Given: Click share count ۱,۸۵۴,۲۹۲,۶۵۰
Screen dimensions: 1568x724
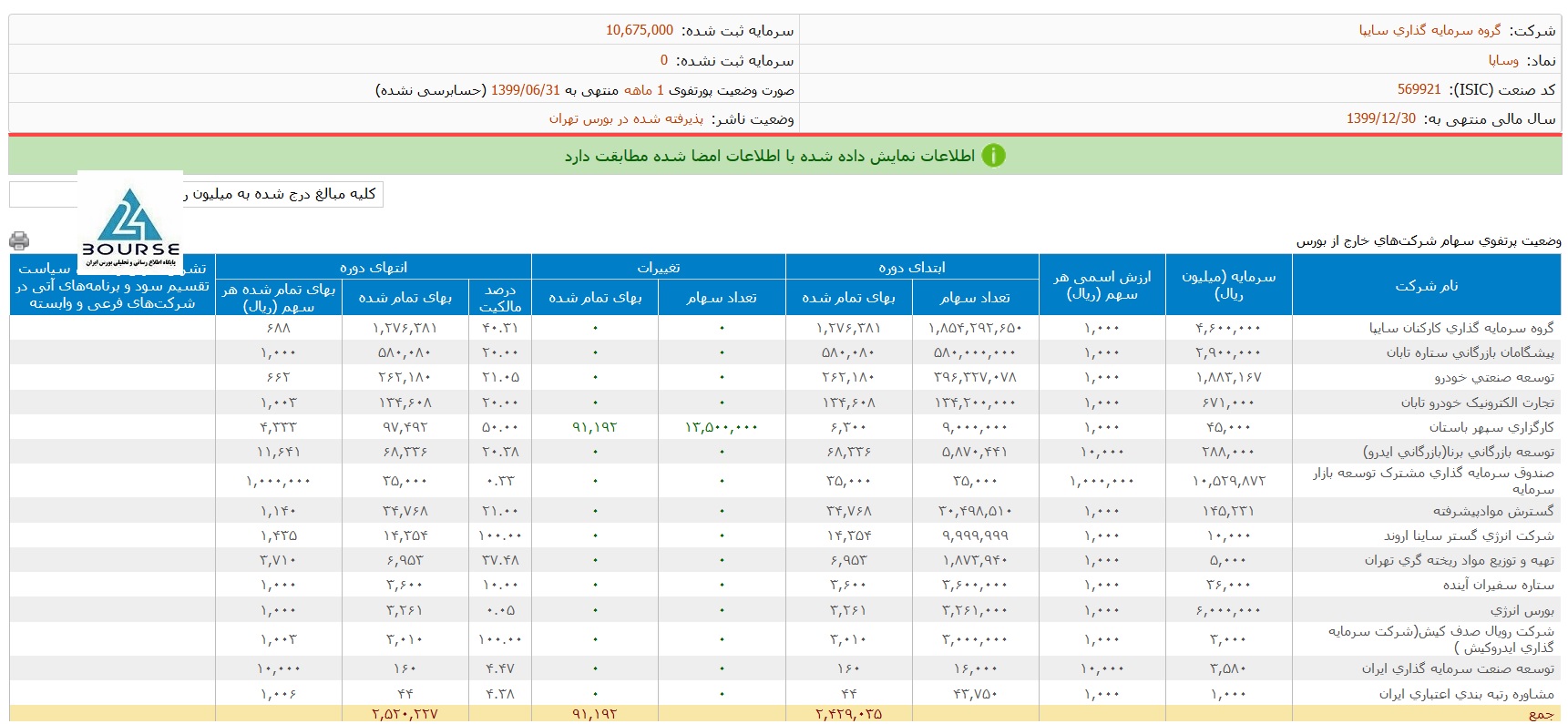Looking at the screenshot, I should [975, 328].
